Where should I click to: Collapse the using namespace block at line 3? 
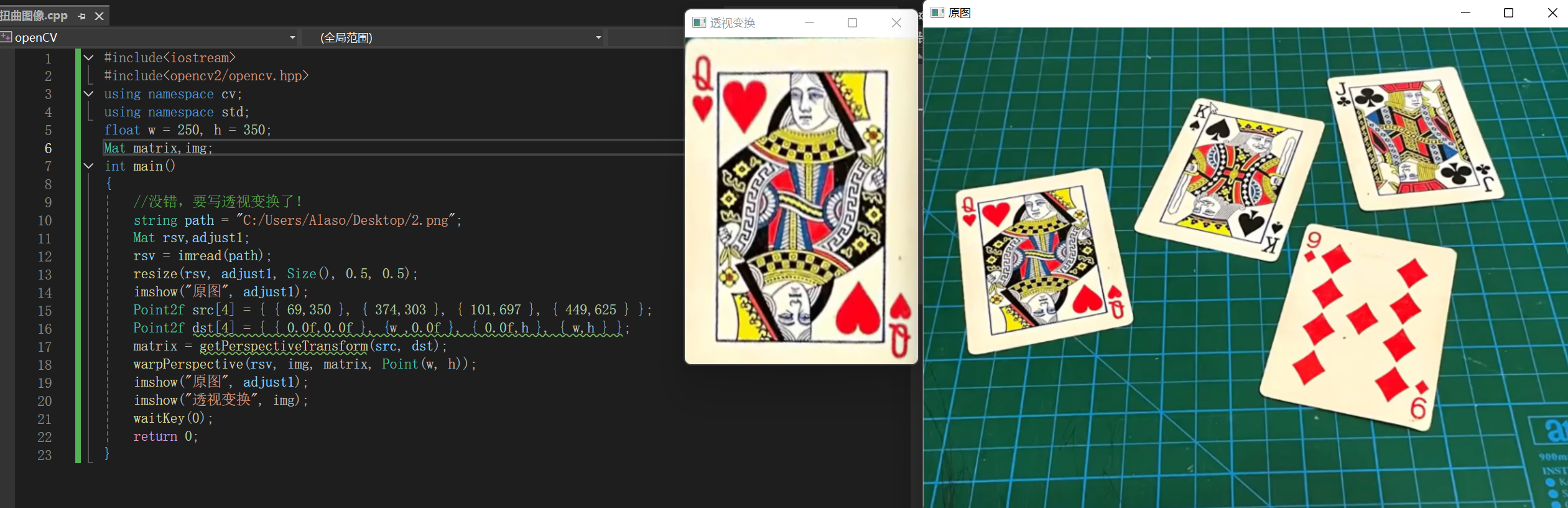89,94
